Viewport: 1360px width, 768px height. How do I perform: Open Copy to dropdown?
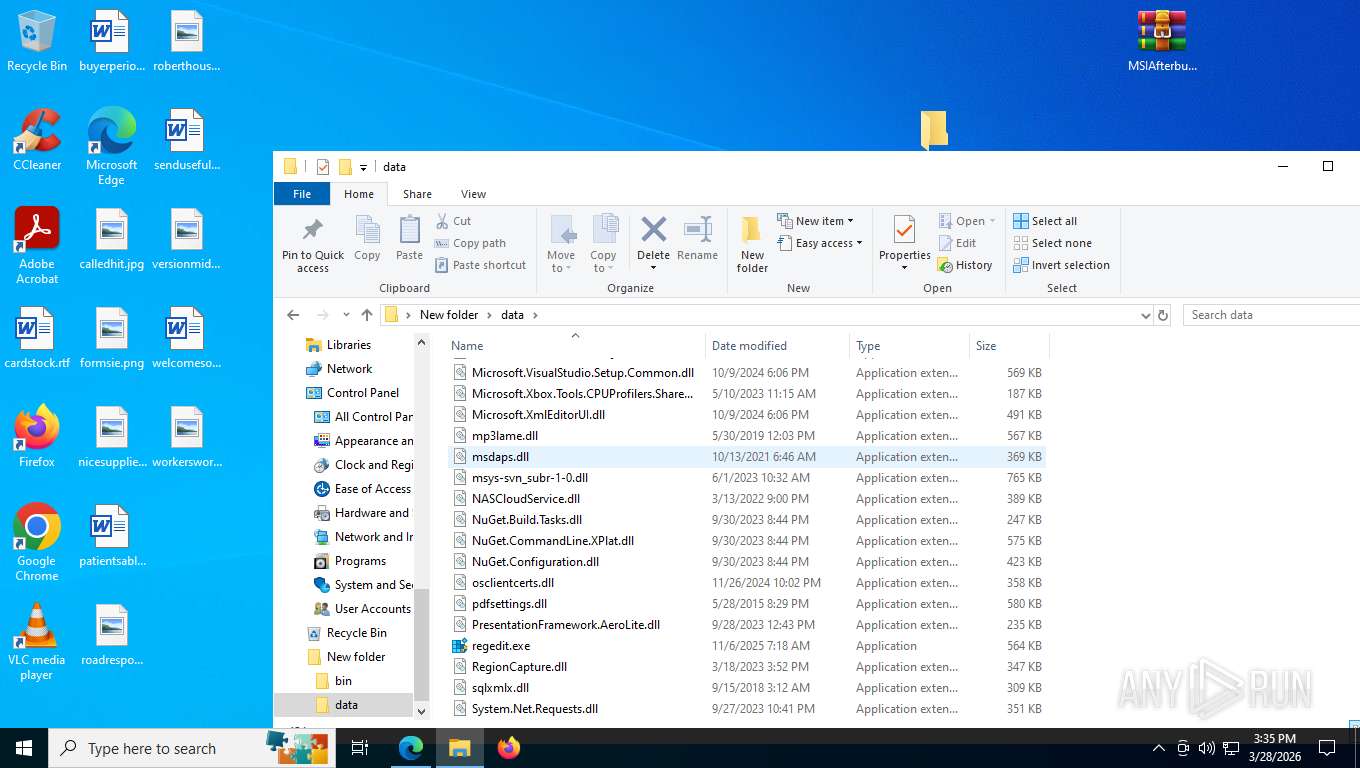click(603, 262)
